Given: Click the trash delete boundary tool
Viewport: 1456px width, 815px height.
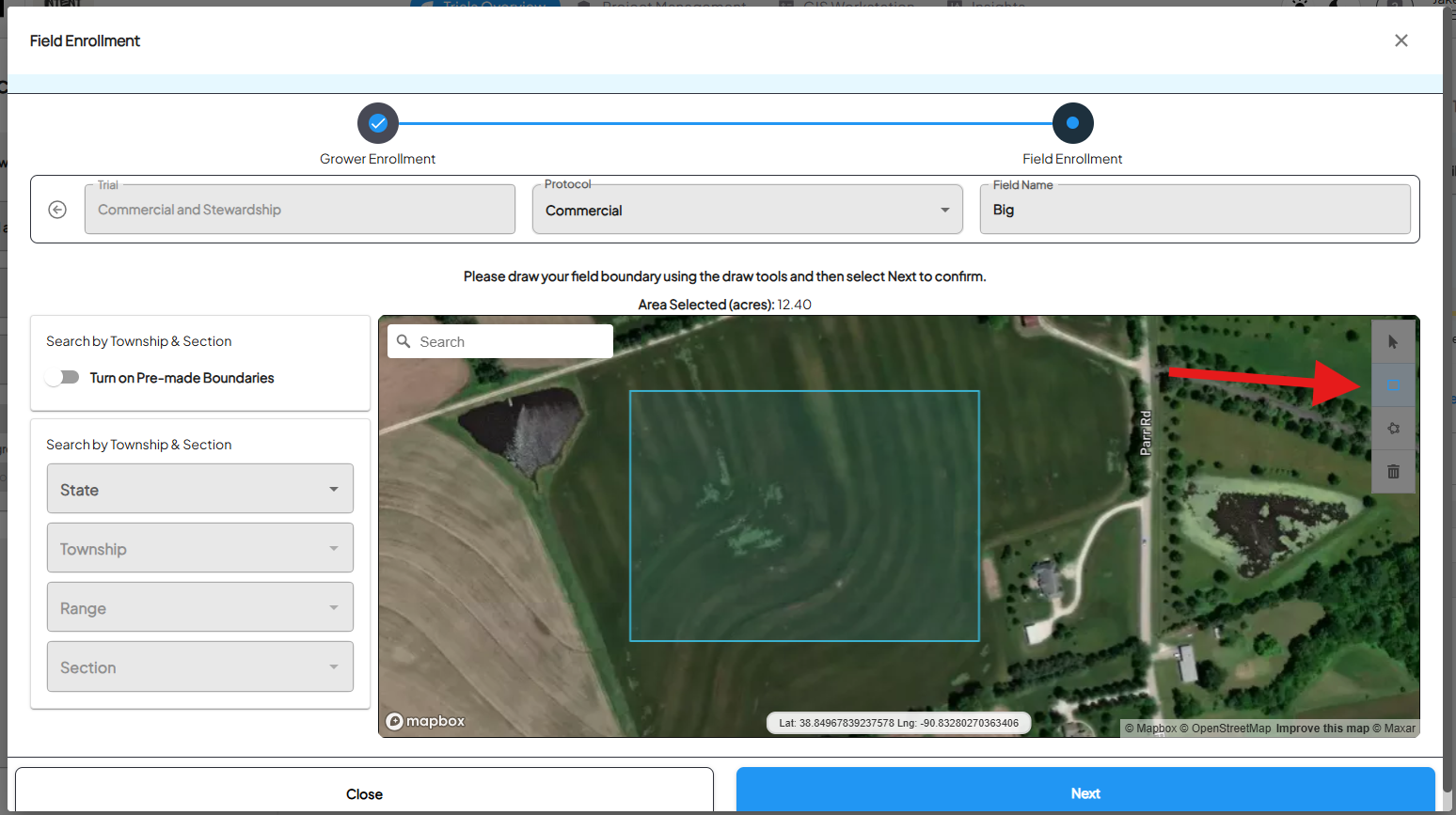Looking at the screenshot, I should 1393,472.
